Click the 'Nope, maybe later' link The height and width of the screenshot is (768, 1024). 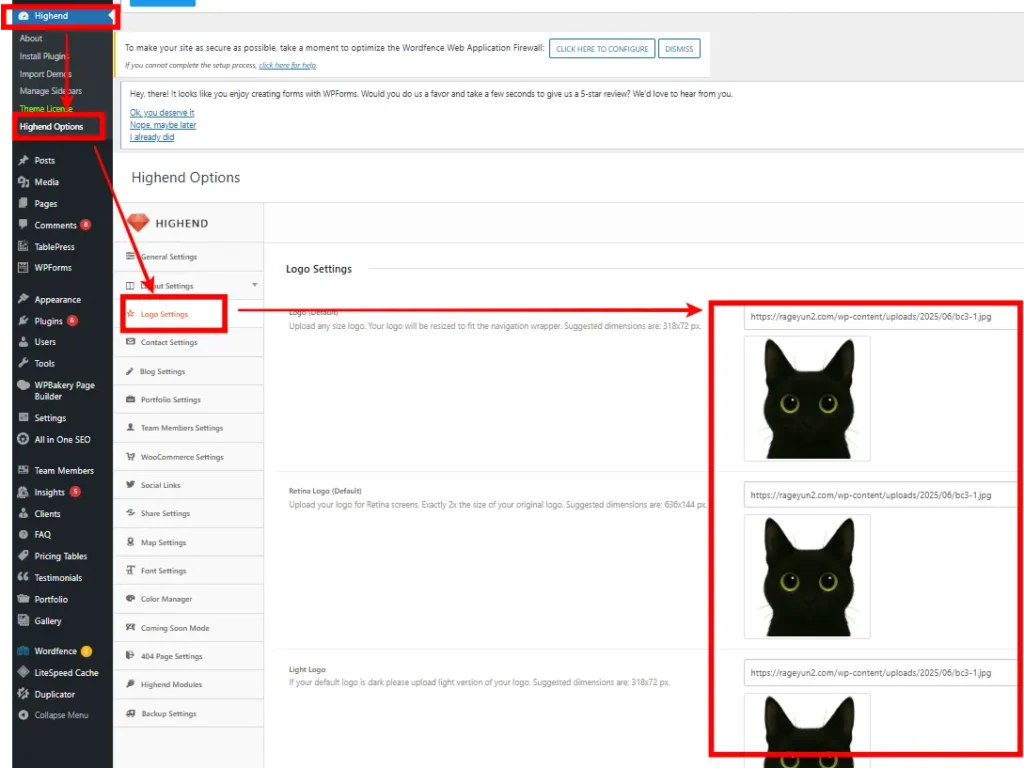tap(163, 125)
